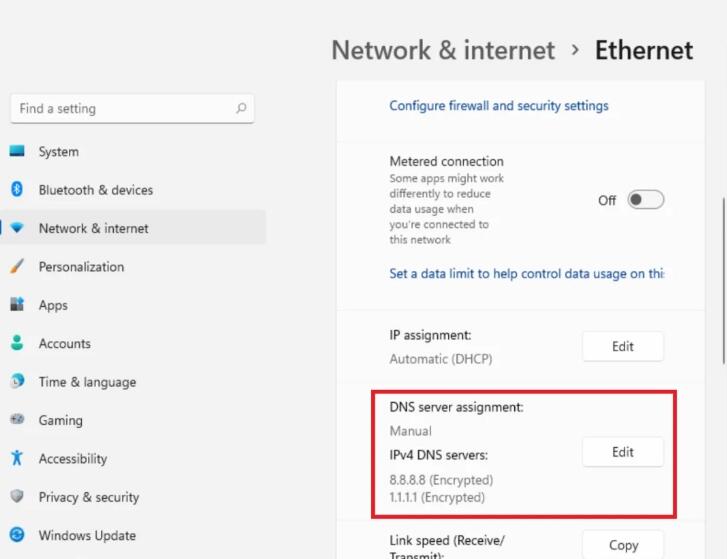The height and width of the screenshot is (559, 727).
Task: Open the Privacy & security shield icon
Action: 17,496
